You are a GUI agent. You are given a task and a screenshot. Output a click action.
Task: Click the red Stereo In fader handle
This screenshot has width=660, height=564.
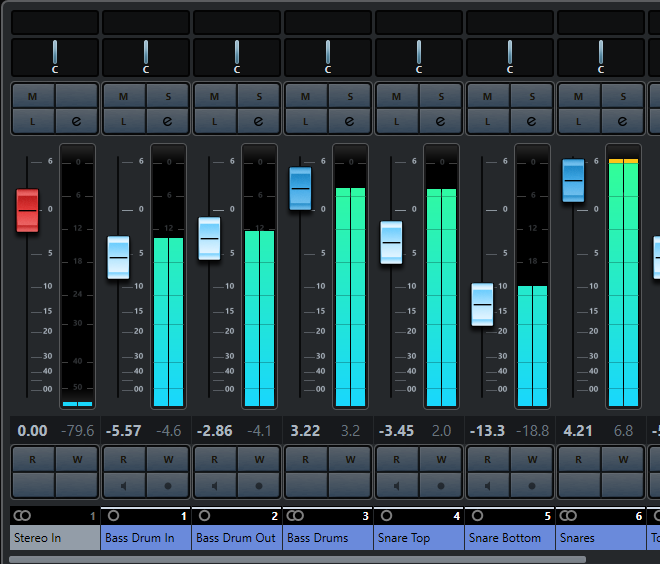pos(27,210)
